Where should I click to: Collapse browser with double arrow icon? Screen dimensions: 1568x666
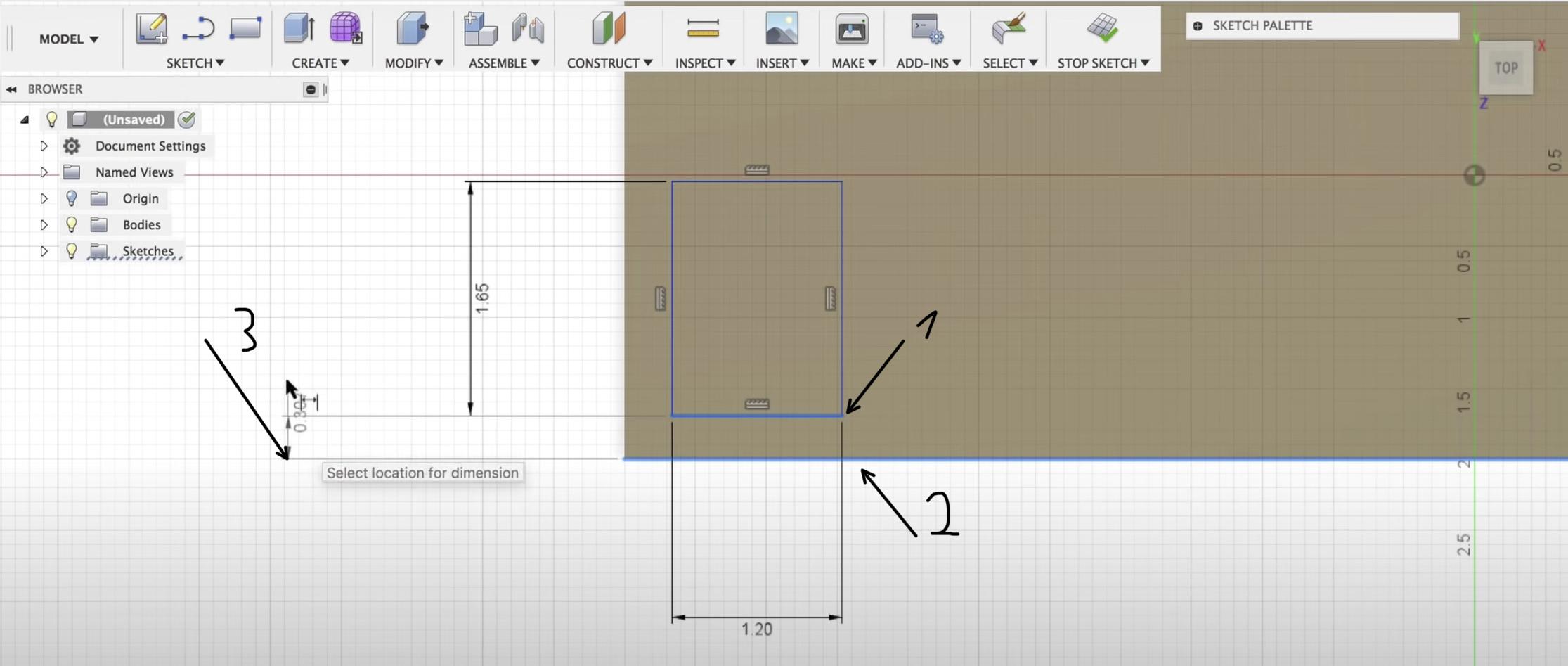[x=11, y=89]
